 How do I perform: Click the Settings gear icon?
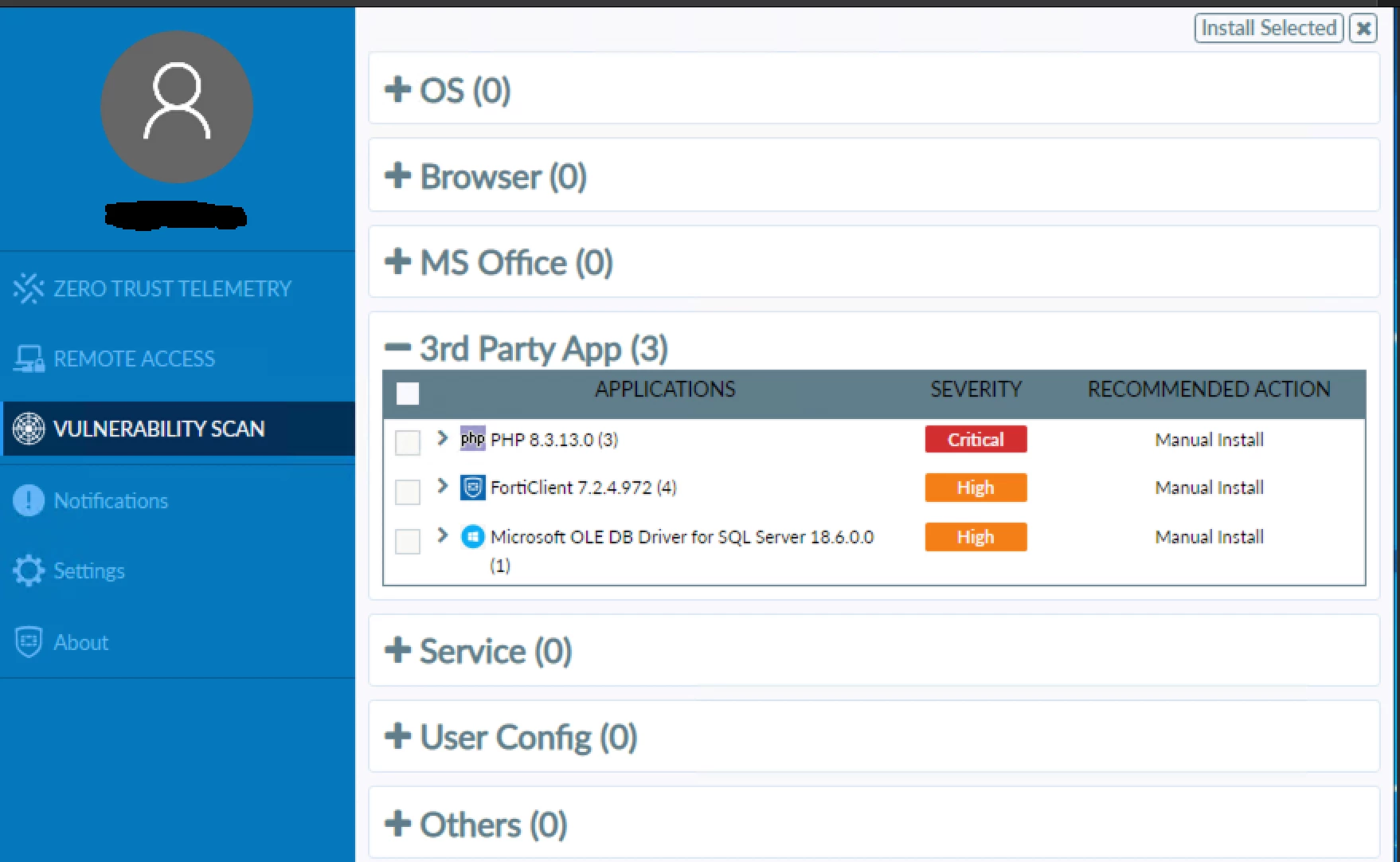tap(29, 570)
